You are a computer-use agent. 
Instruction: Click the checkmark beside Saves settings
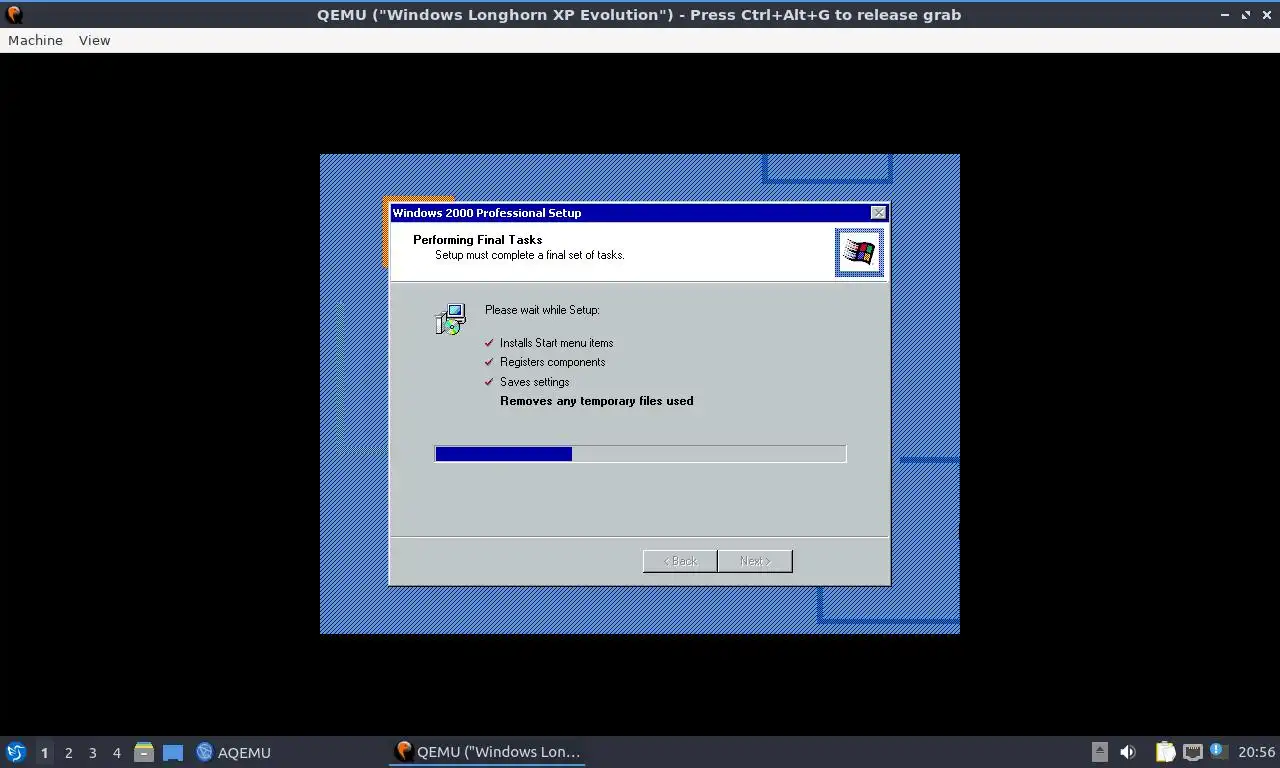coord(489,381)
